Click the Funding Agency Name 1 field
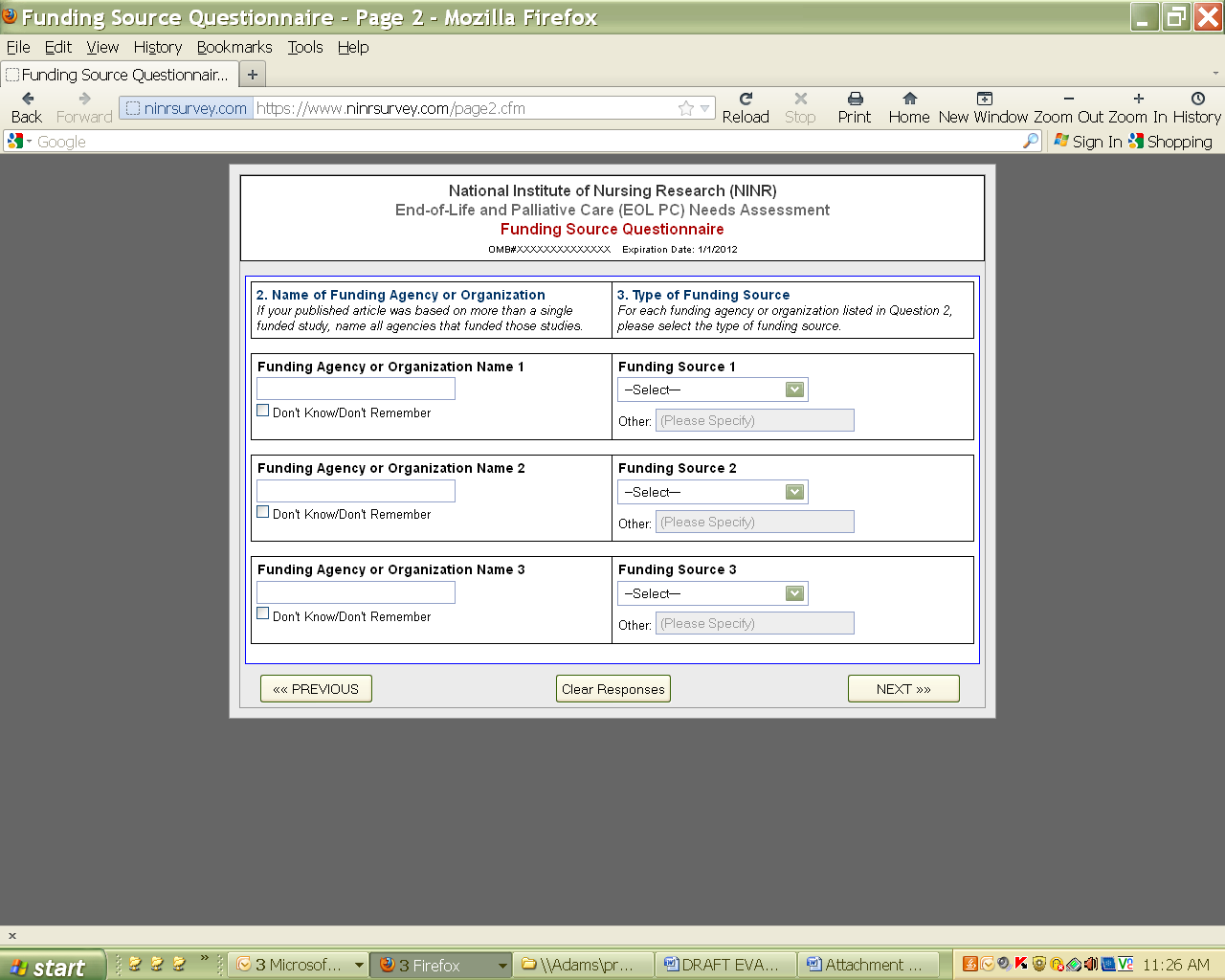 [356, 389]
